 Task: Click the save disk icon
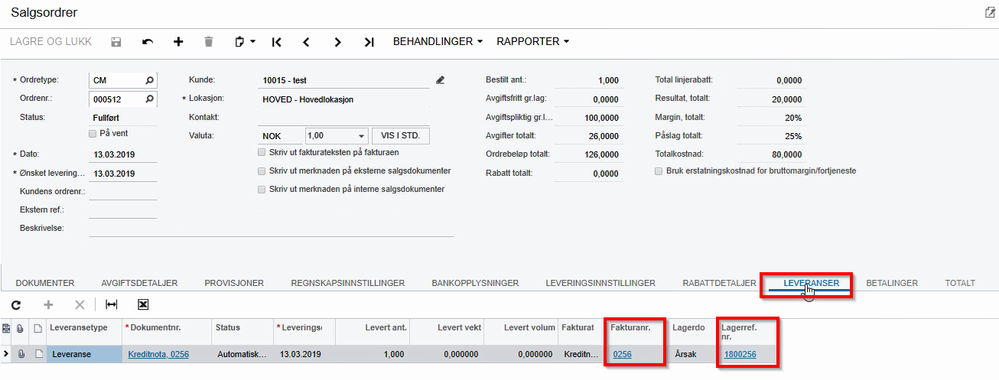[116, 41]
